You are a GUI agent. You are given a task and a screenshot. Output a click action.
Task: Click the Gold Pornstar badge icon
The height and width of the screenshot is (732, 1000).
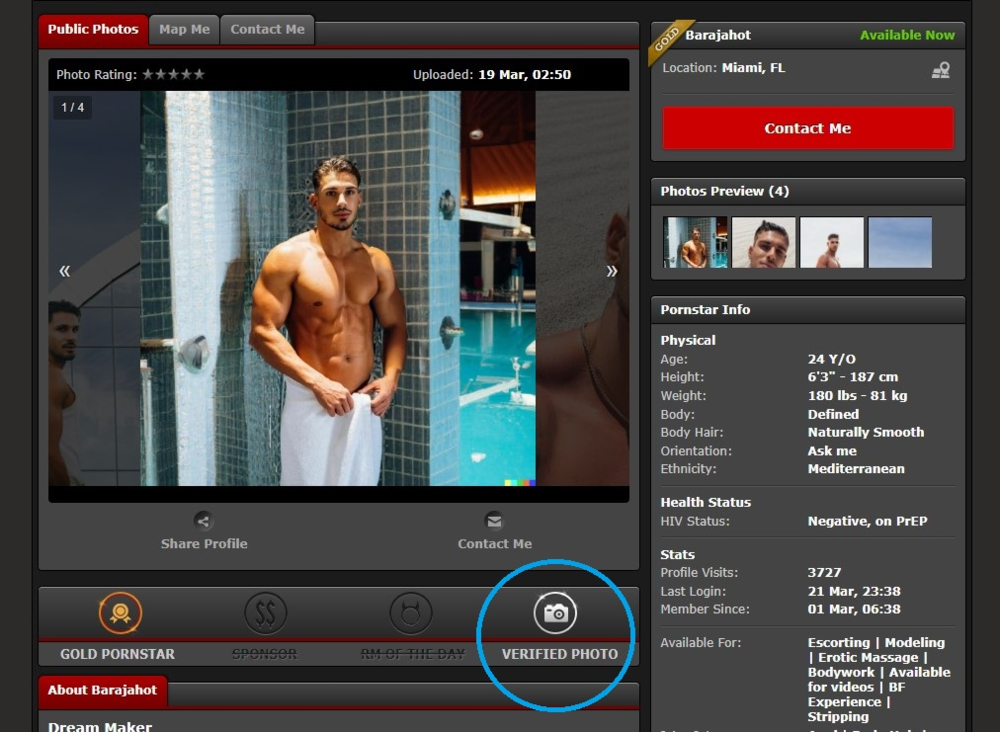tap(120, 613)
